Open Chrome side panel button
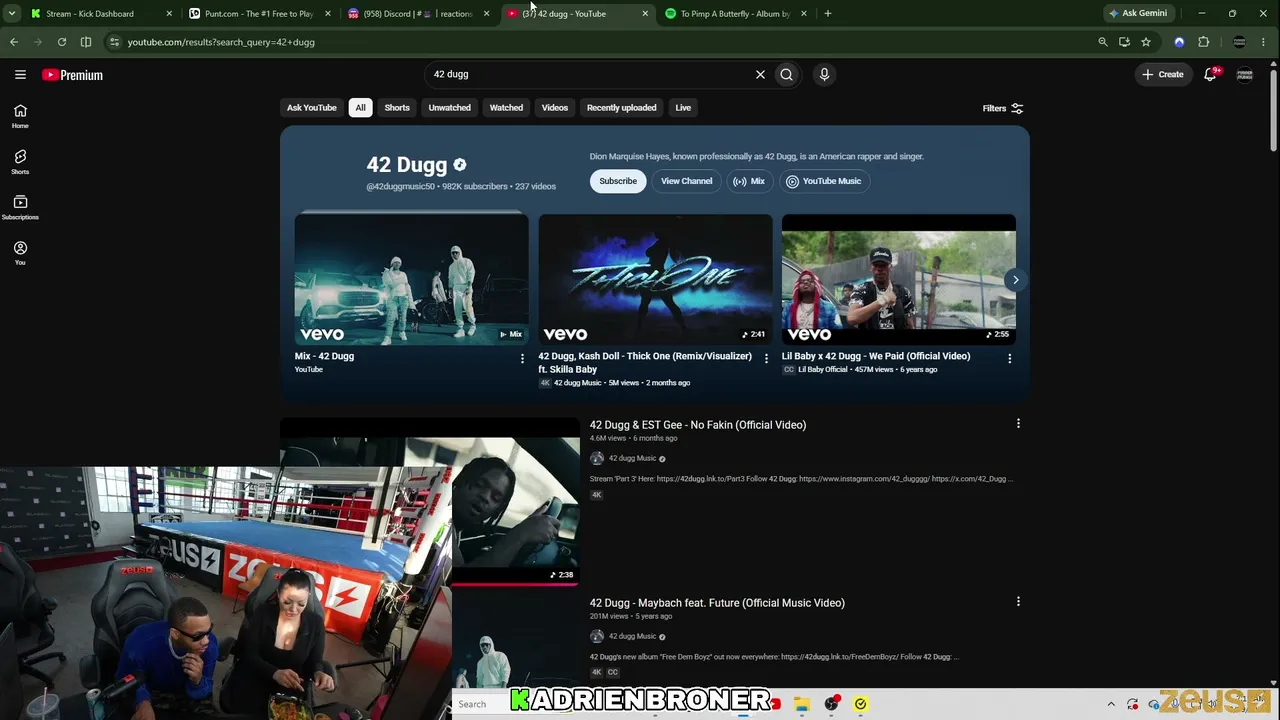 (x=86, y=42)
